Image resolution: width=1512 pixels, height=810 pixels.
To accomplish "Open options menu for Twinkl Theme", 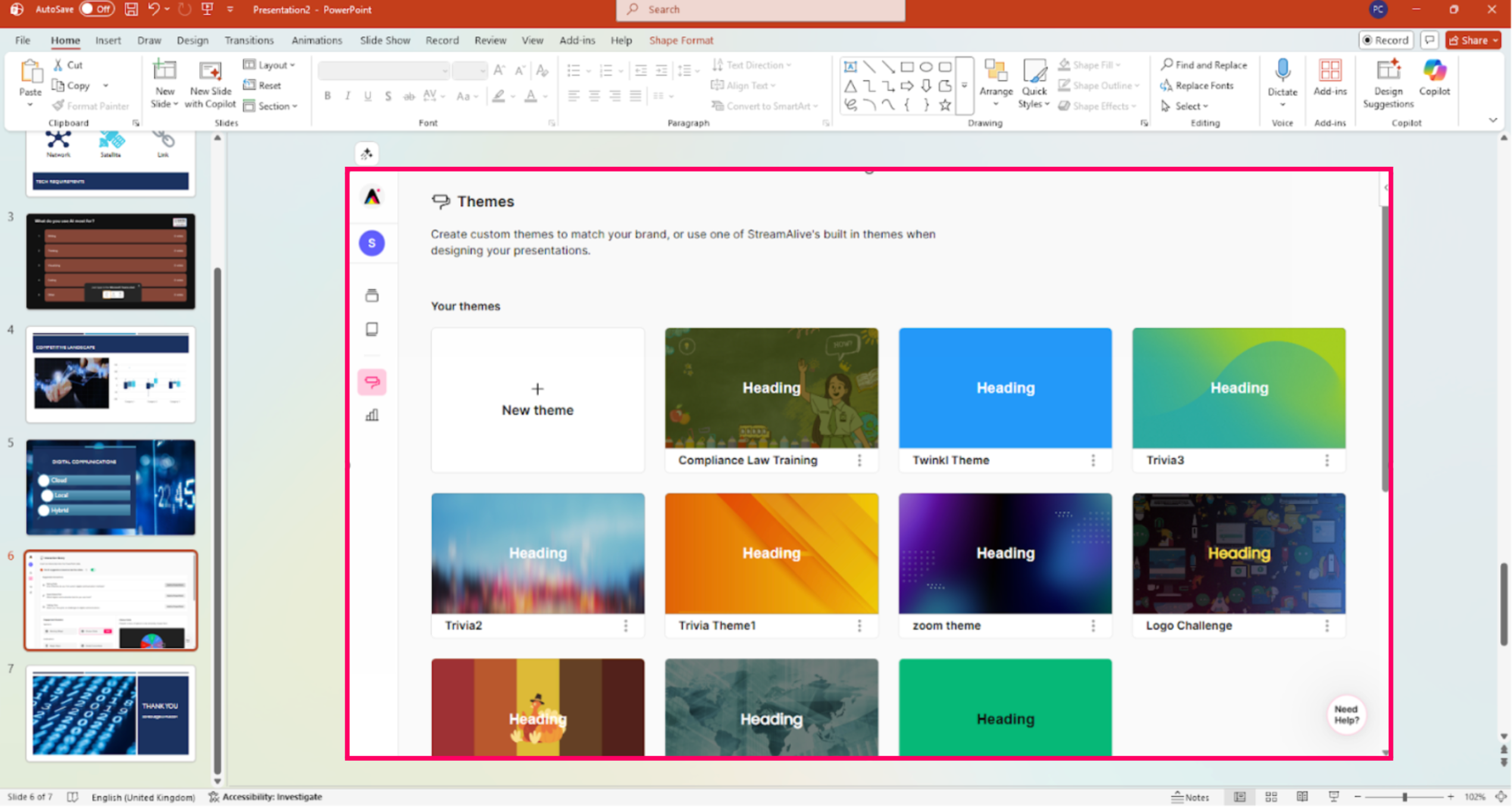I will [x=1093, y=460].
